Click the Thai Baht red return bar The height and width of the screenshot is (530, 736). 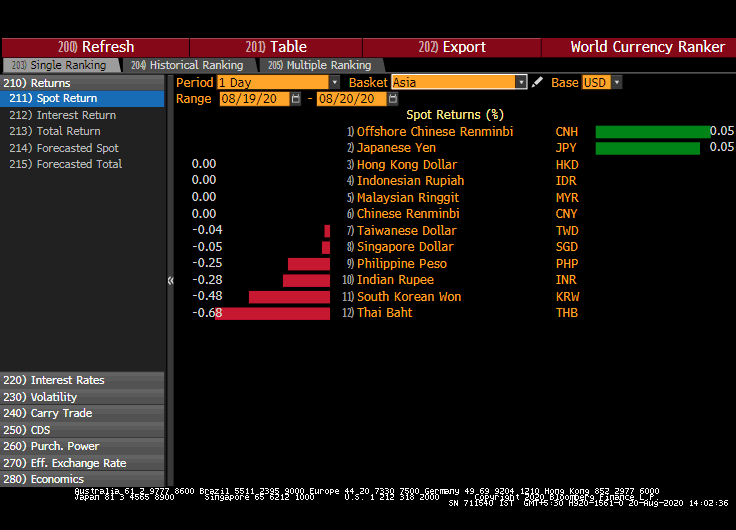(x=273, y=313)
